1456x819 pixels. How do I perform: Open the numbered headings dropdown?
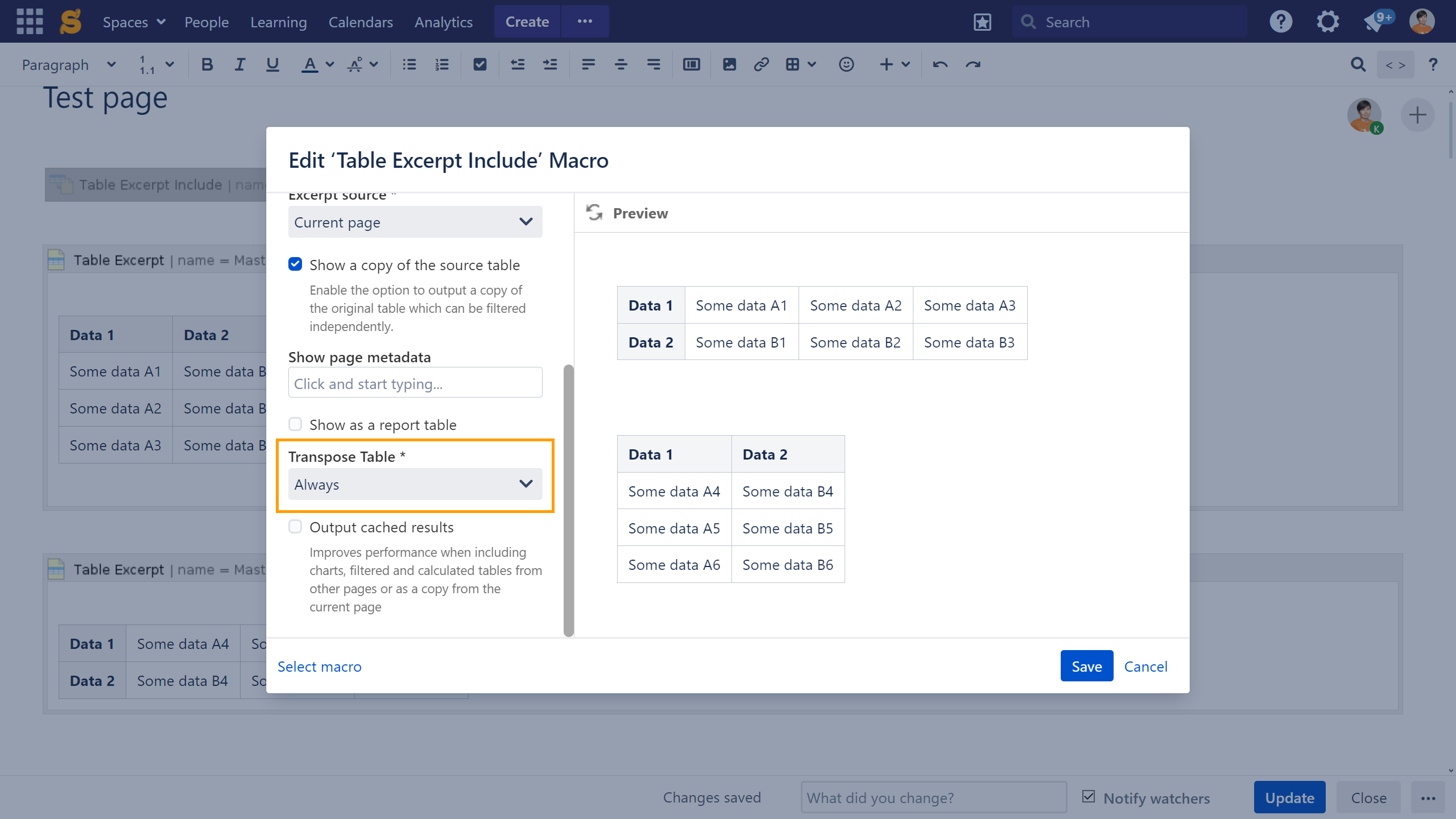tap(156, 64)
